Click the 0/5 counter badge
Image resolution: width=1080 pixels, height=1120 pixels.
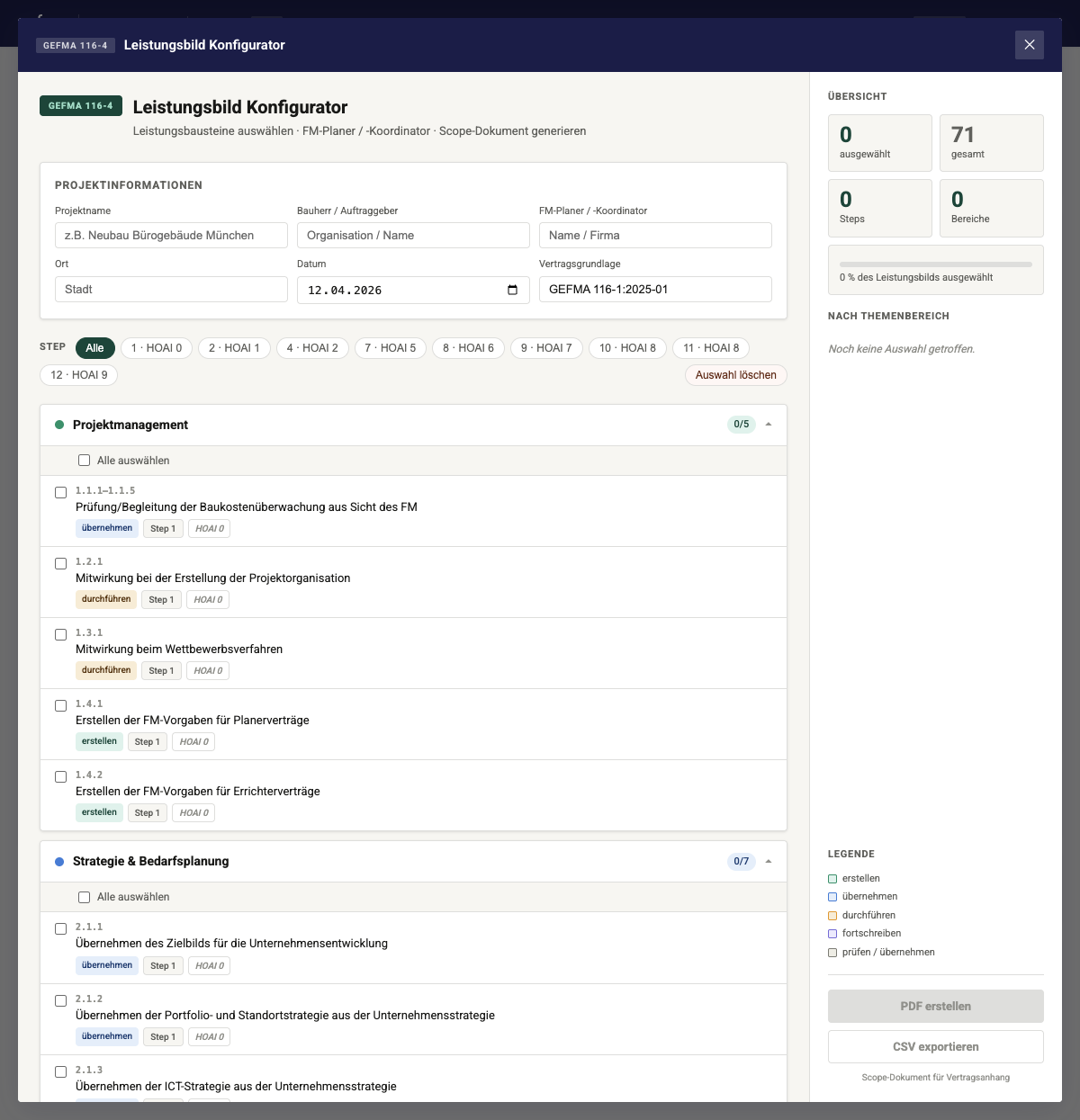tap(742, 425)
